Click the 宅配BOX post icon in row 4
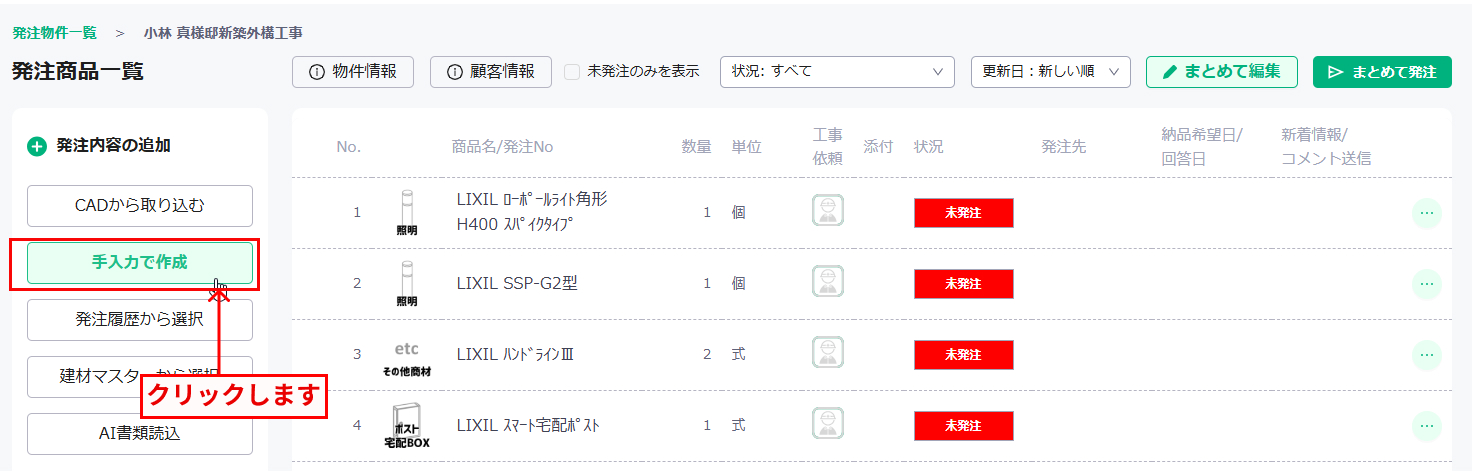The width and height of the screenshot is (1472, 475). (x=407, y=427)
